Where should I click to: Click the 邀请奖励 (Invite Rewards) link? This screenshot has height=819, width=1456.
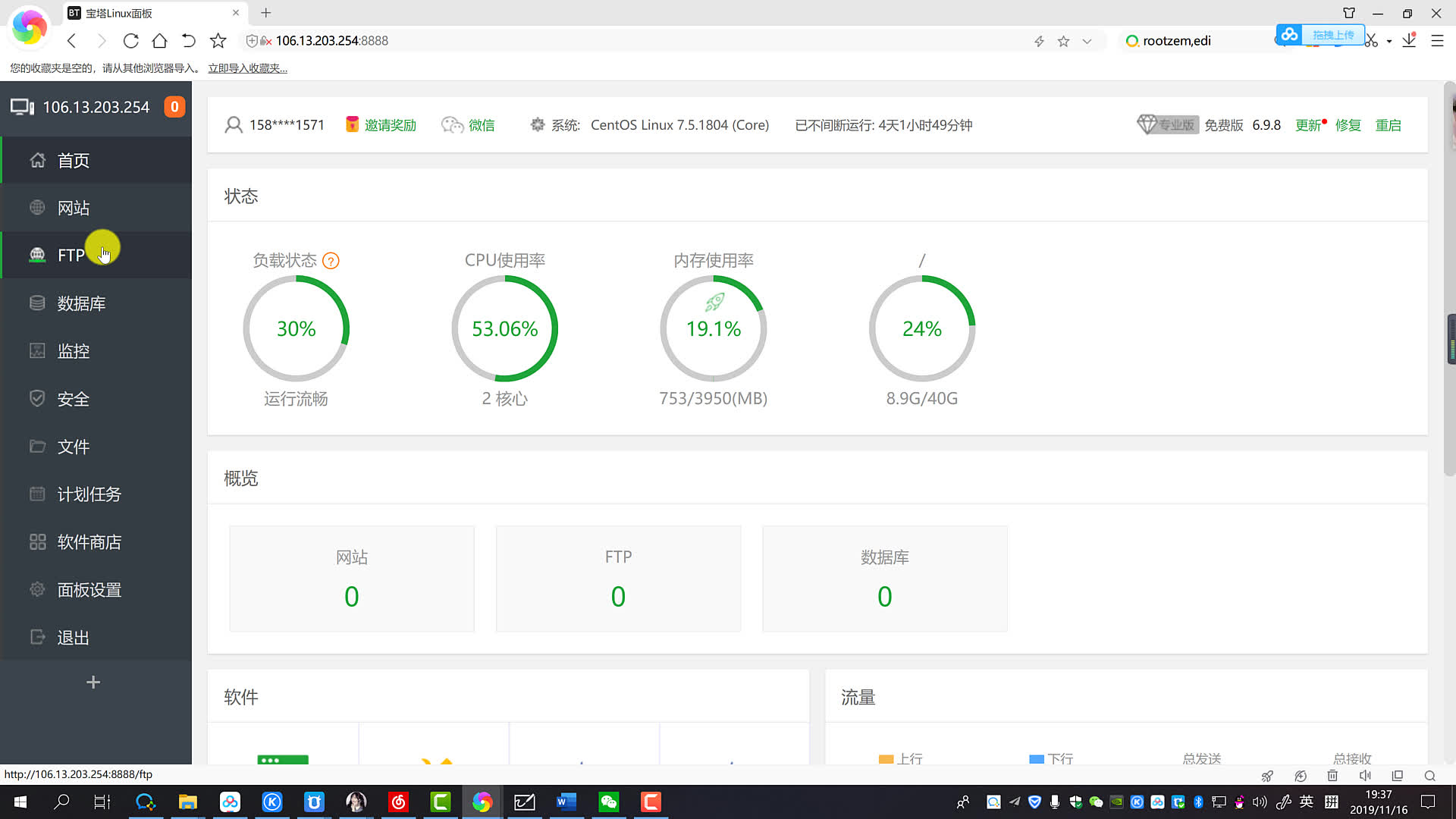(391, 125)
